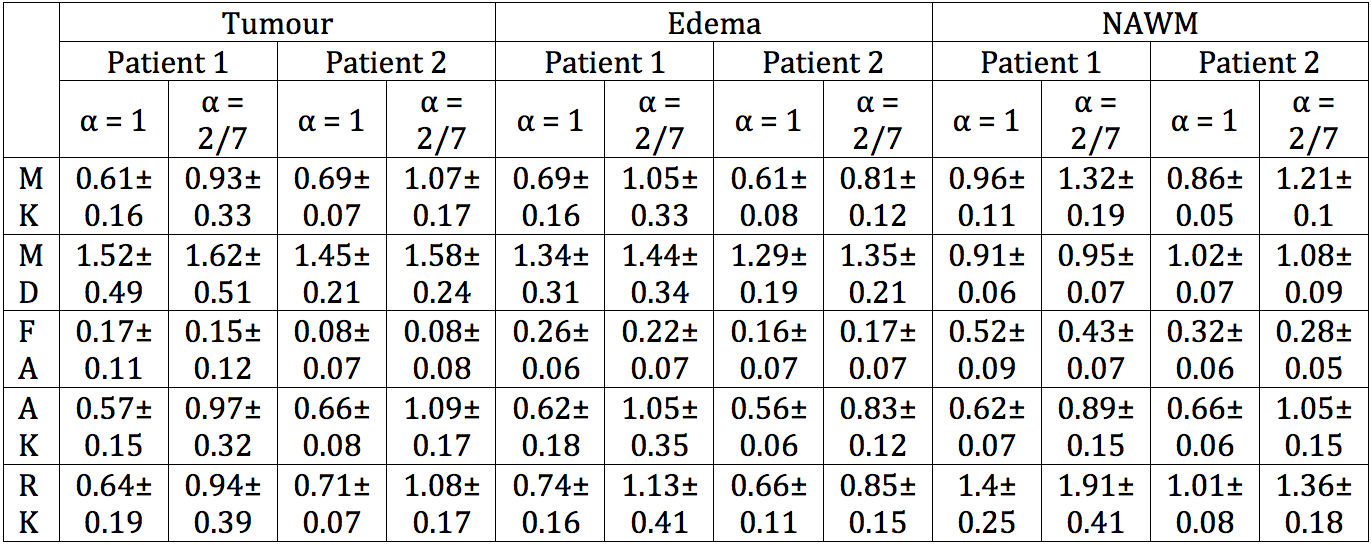Screen dimensions: 1372x545
Task: Select the Edema column group header
Action: (x=714, y=22)
